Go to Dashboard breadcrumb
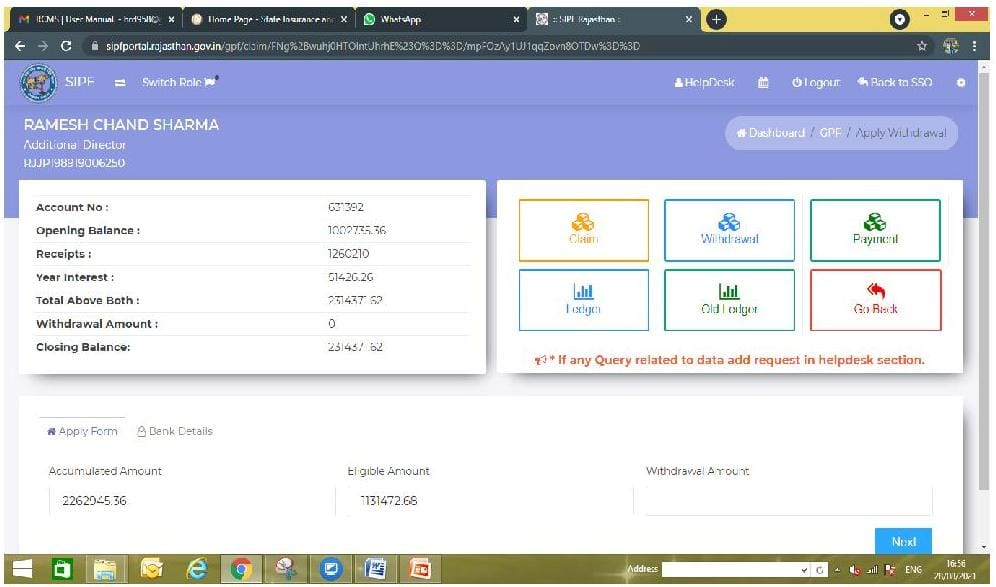996x587 pixels. pos(771,133)
